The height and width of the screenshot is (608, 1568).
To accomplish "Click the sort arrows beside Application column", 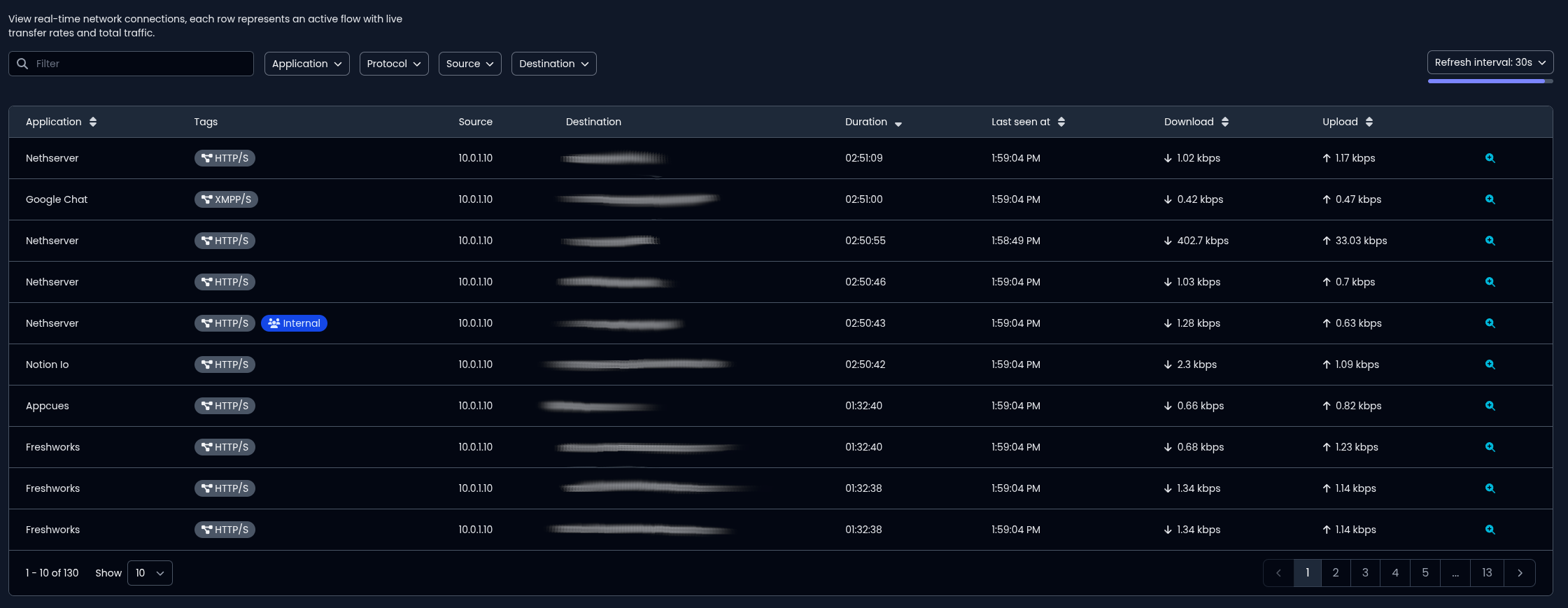I will point(93,122).
